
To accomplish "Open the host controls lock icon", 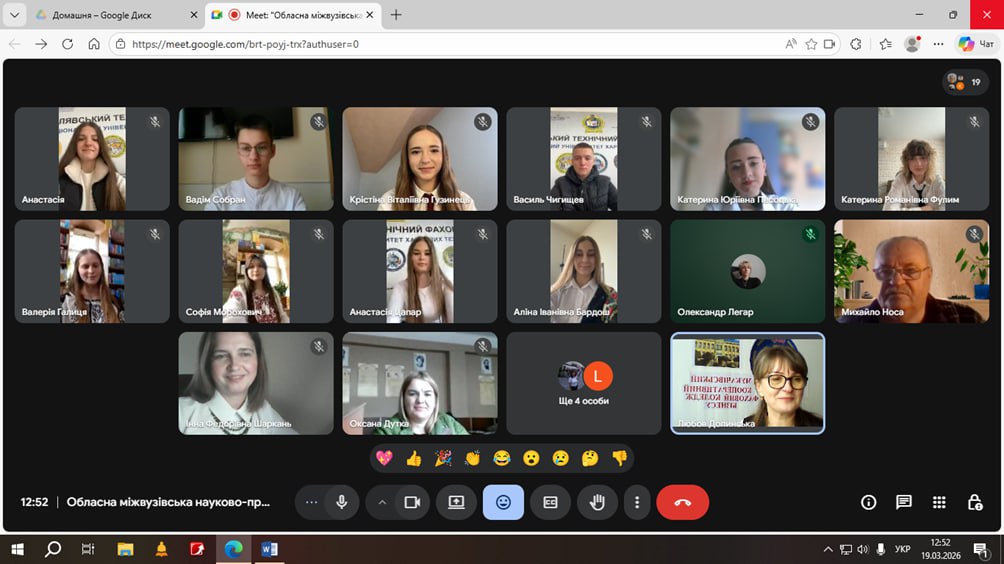I will 974,502.
